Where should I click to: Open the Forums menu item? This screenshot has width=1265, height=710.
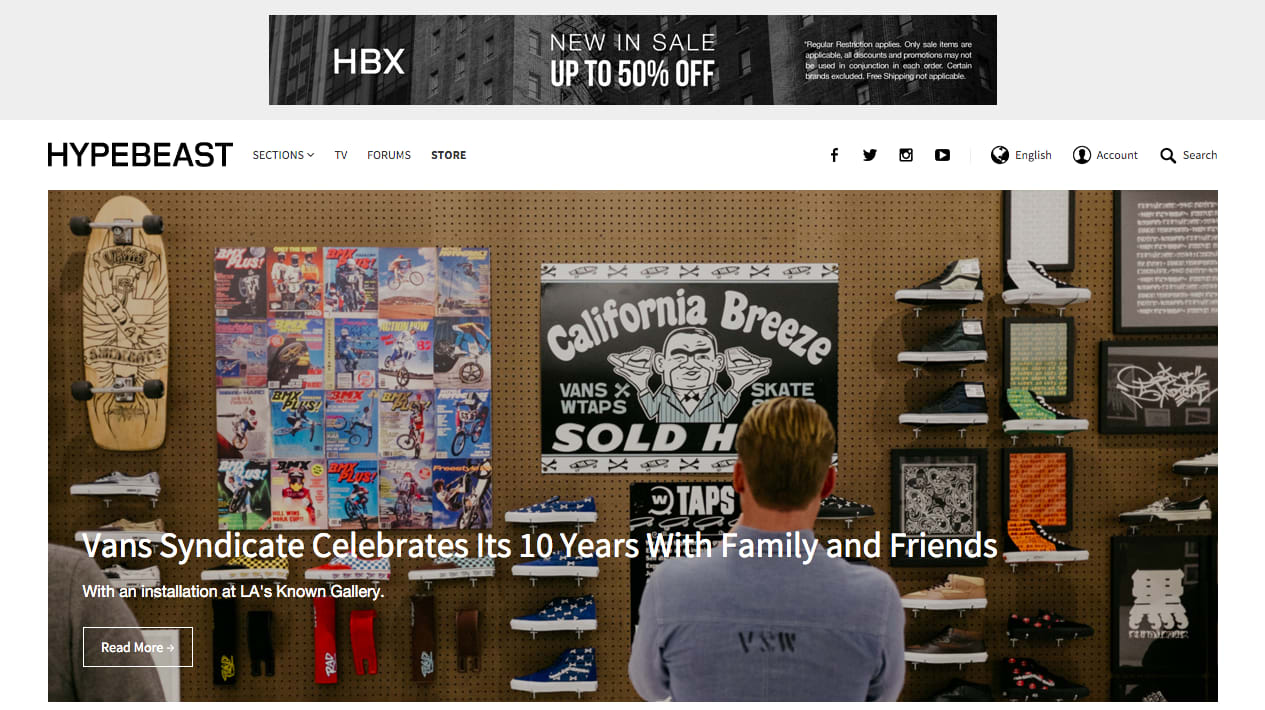[389, 155]
